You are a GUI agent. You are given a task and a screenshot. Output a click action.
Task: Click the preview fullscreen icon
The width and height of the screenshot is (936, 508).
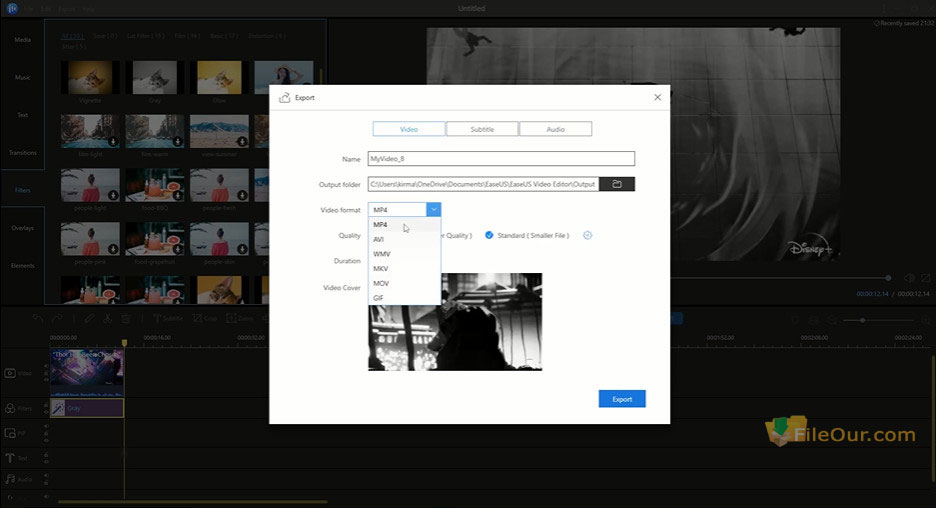click(925, 278)
